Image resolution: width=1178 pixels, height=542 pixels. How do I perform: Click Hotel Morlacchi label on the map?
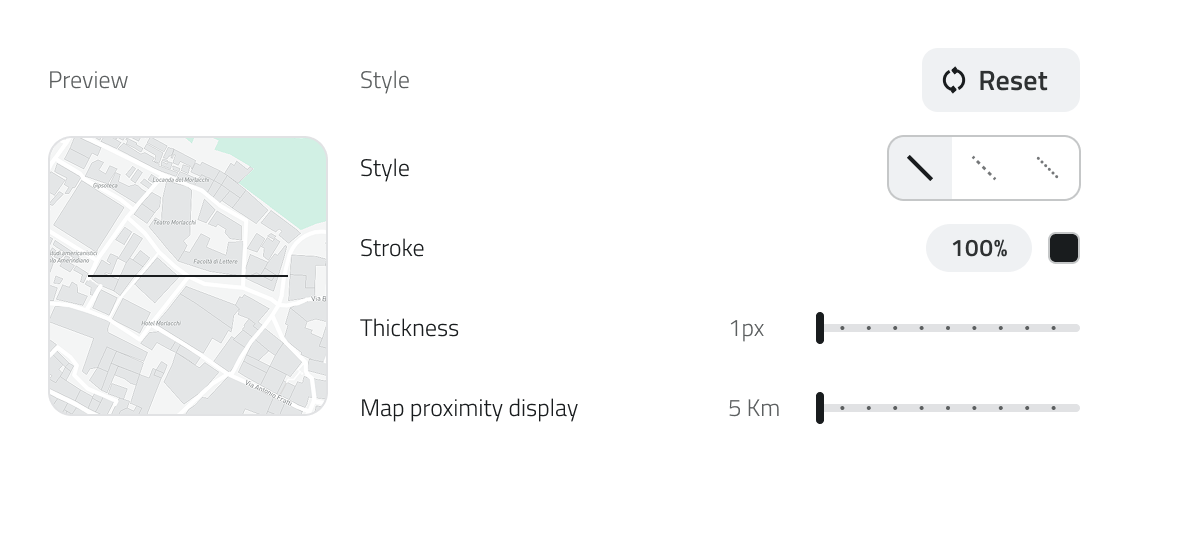tap(161, 323)
